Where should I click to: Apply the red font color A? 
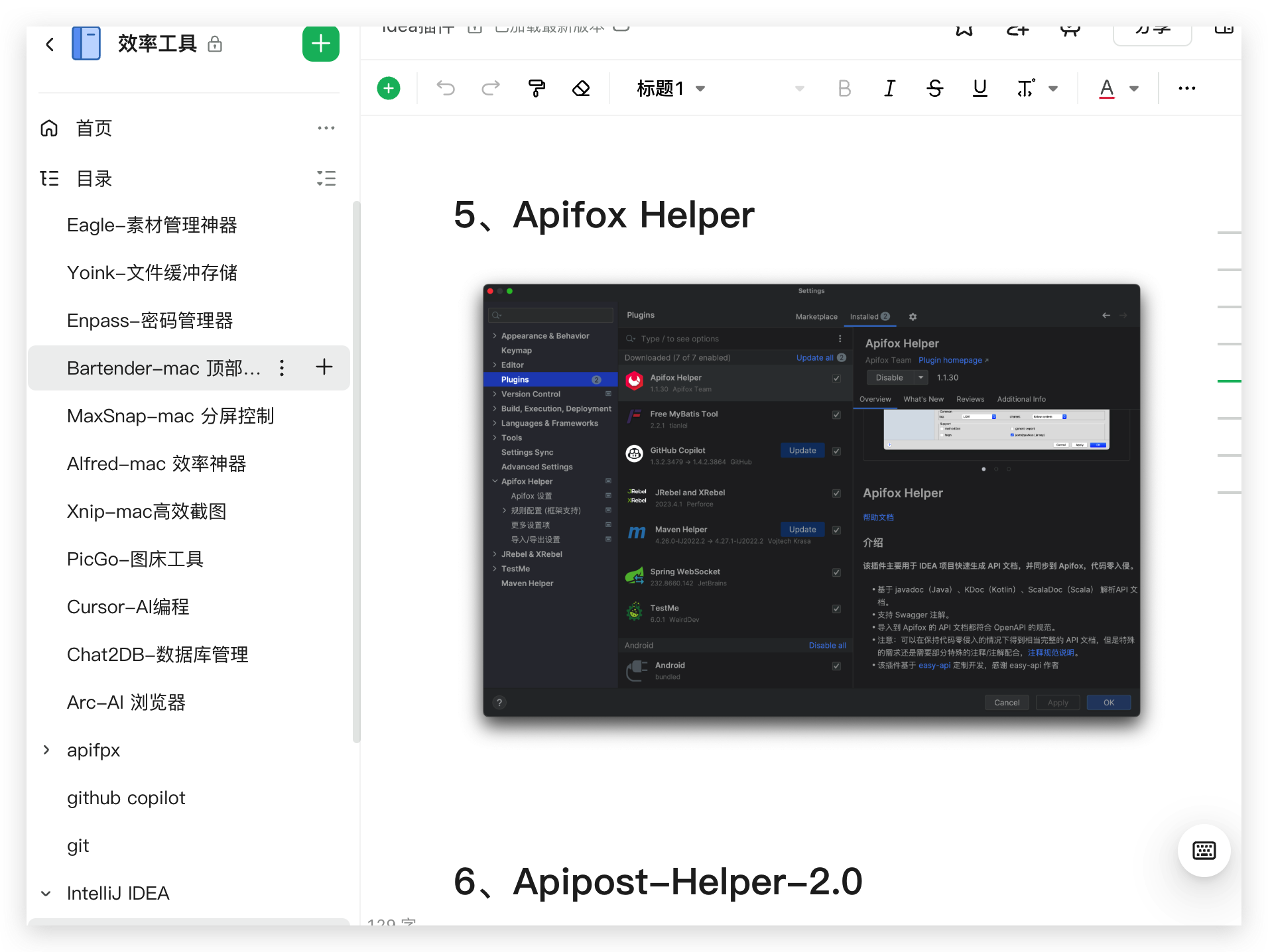click(x=1107, y=88)
